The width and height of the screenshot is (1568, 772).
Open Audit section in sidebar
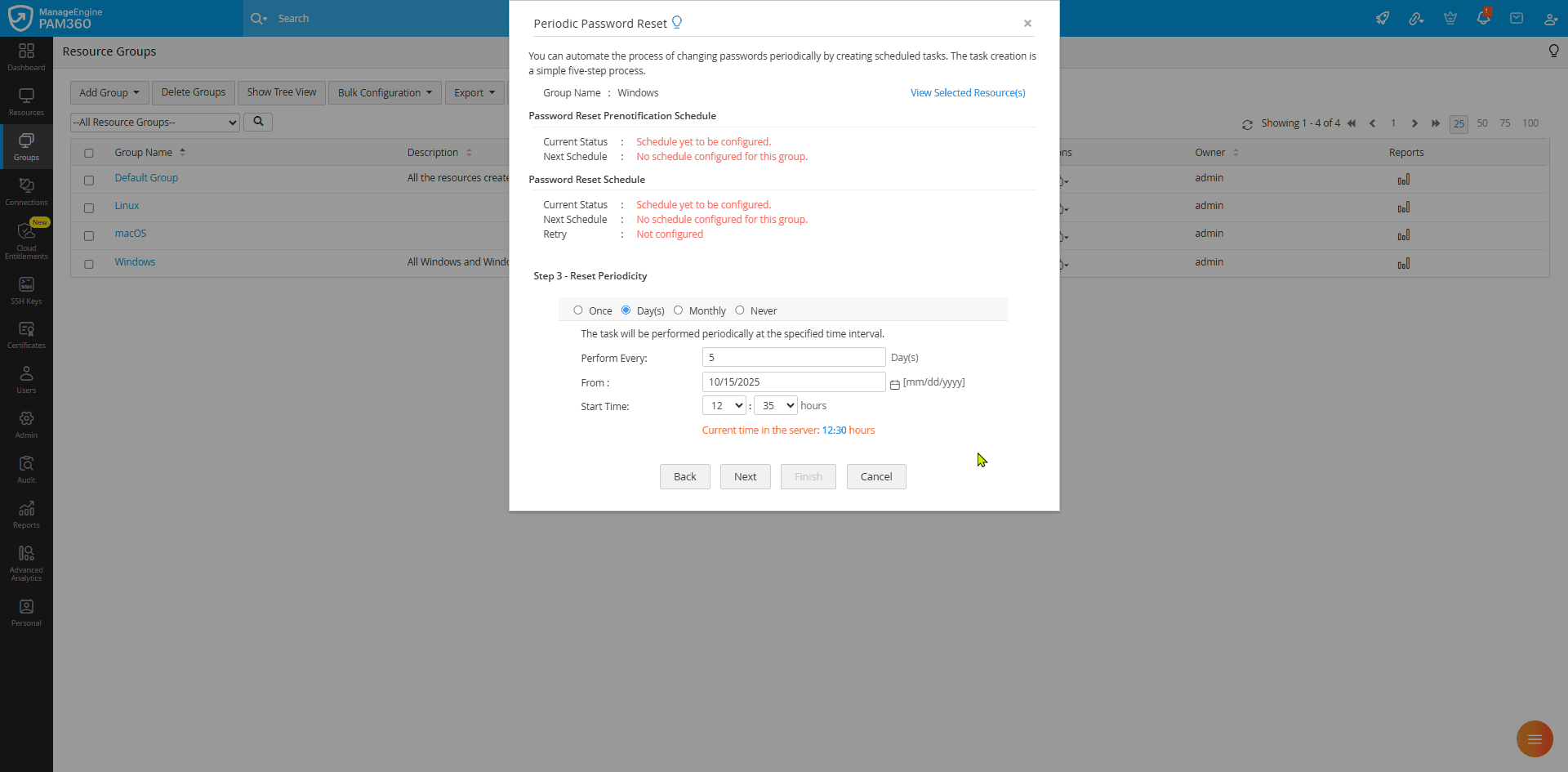[26, 469]
